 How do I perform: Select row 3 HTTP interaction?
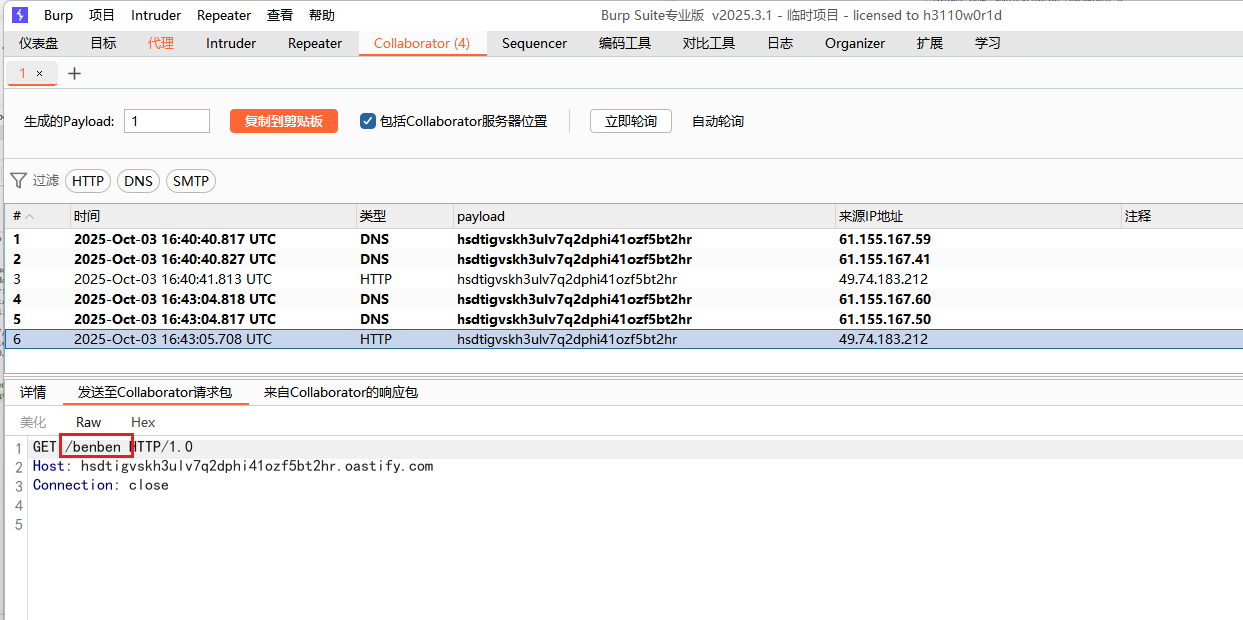coord(400,279)
